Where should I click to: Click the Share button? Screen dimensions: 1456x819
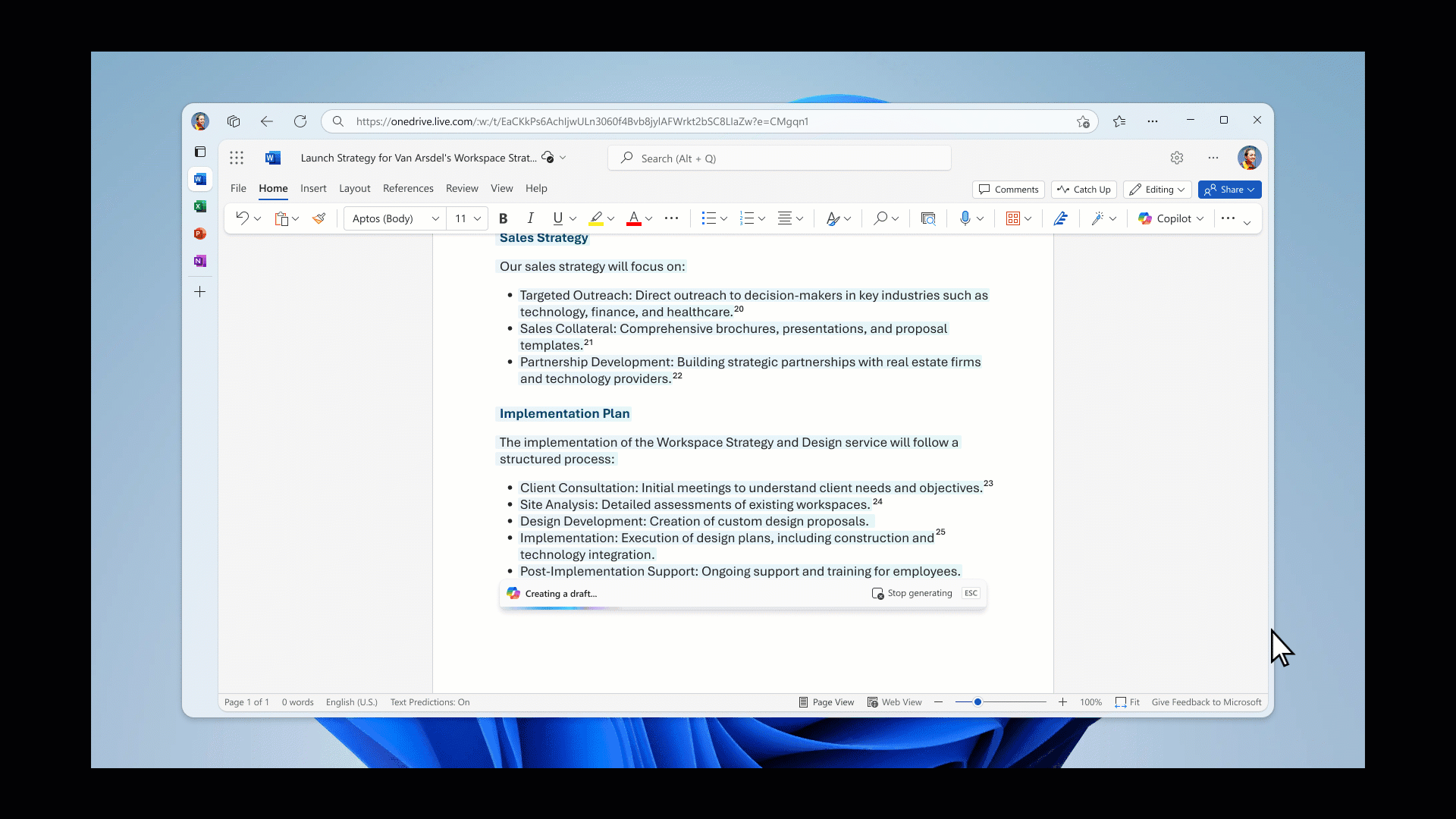click(x=1229, y=190)
